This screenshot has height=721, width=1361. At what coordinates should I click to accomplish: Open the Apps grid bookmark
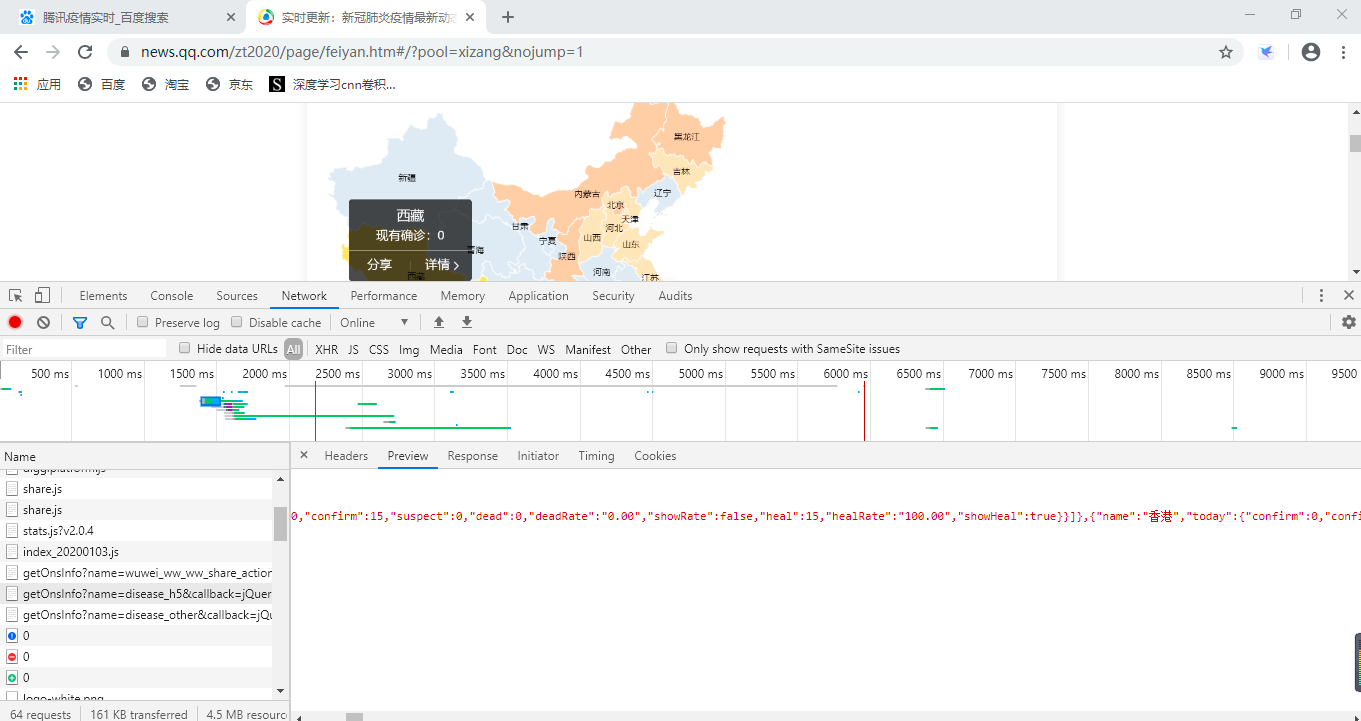tap(37, 84)
